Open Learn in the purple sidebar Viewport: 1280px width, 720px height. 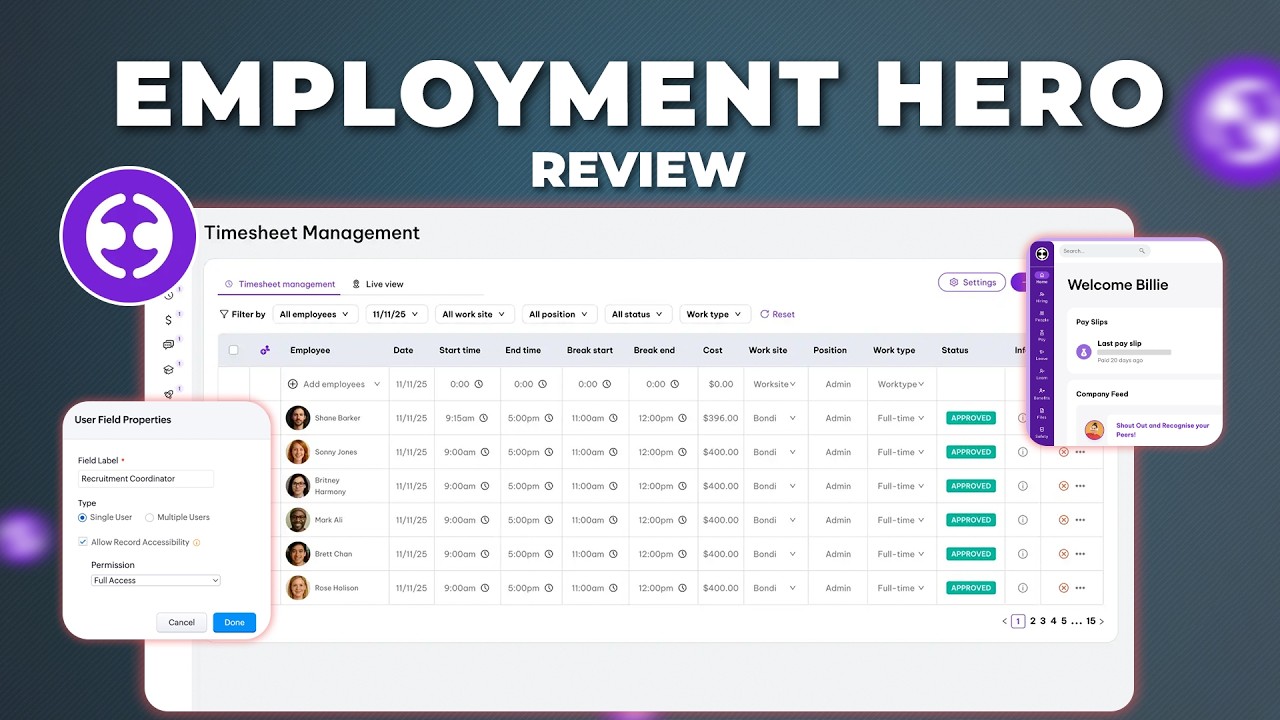(1042, 374)
